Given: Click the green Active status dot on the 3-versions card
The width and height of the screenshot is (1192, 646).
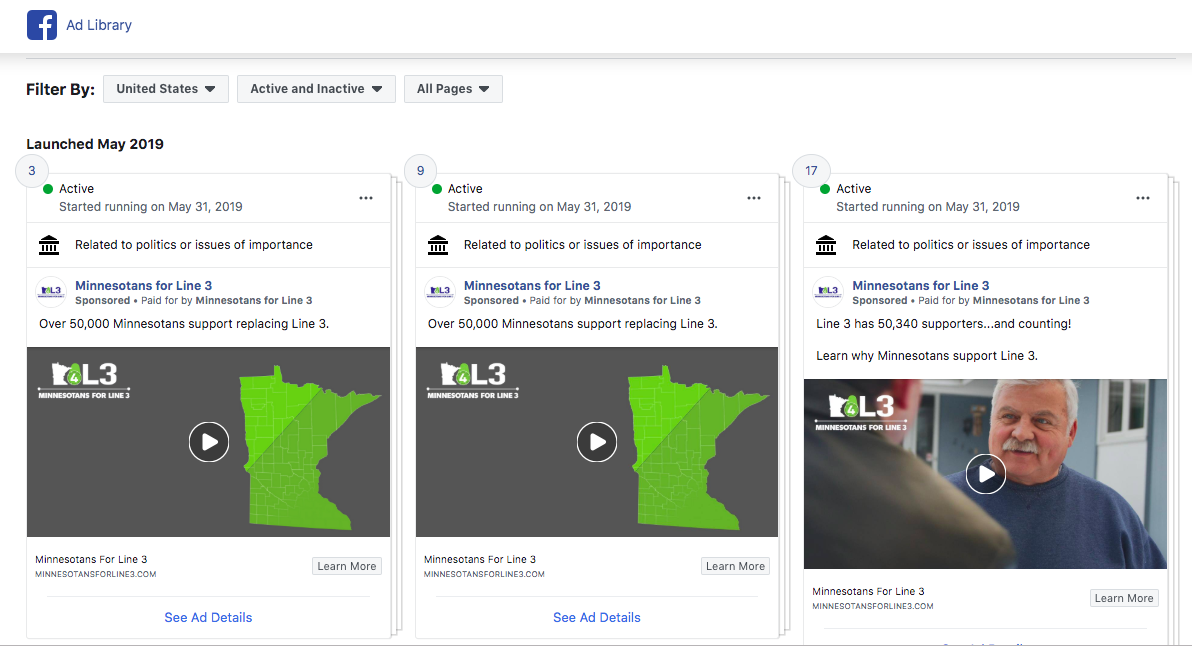Looking at the screenshot, I should click(x=48, y=188).
